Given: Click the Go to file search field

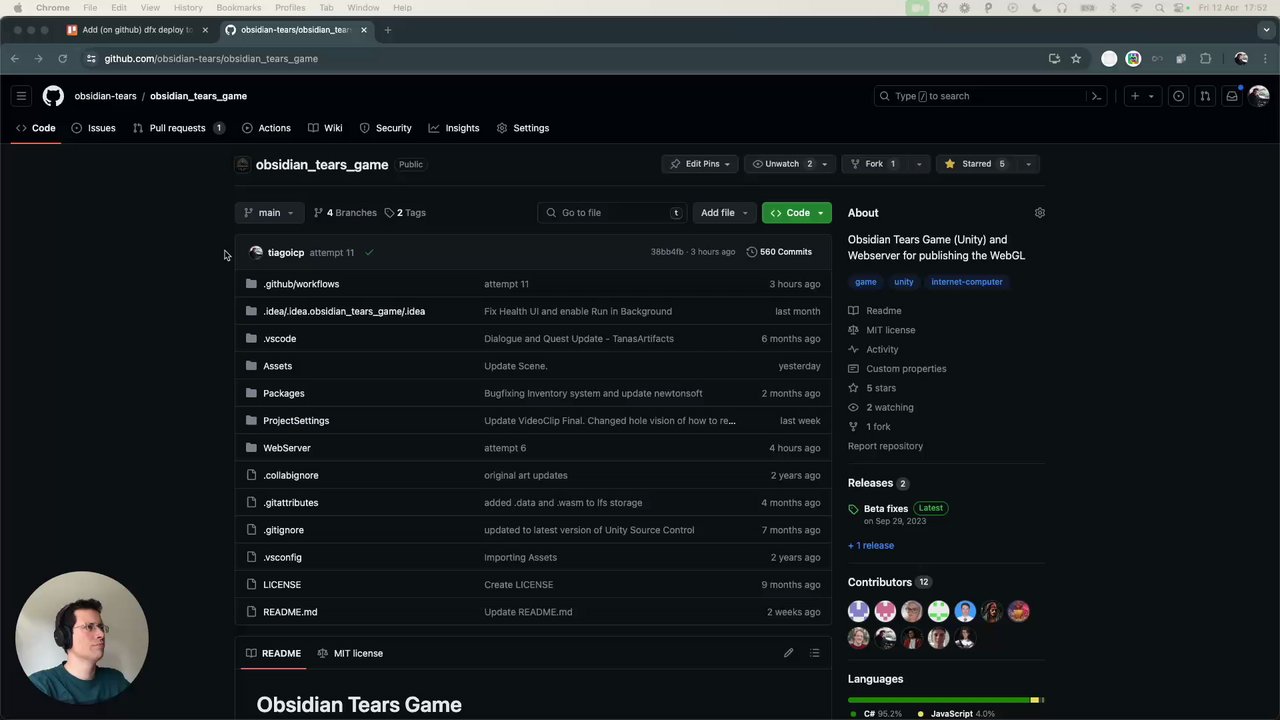Looking at the screenshot, I should point(612,213).
